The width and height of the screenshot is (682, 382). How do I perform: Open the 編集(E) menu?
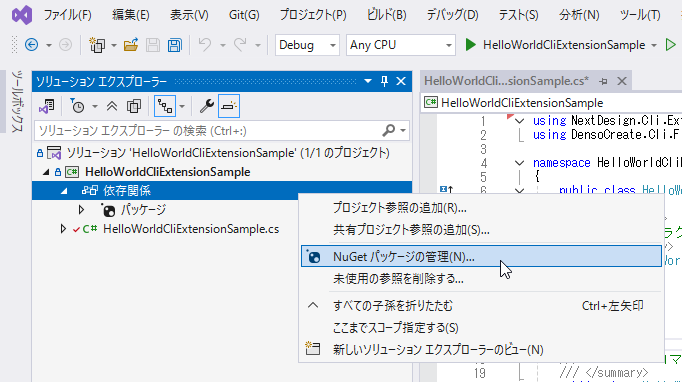[x=131, y=15]
